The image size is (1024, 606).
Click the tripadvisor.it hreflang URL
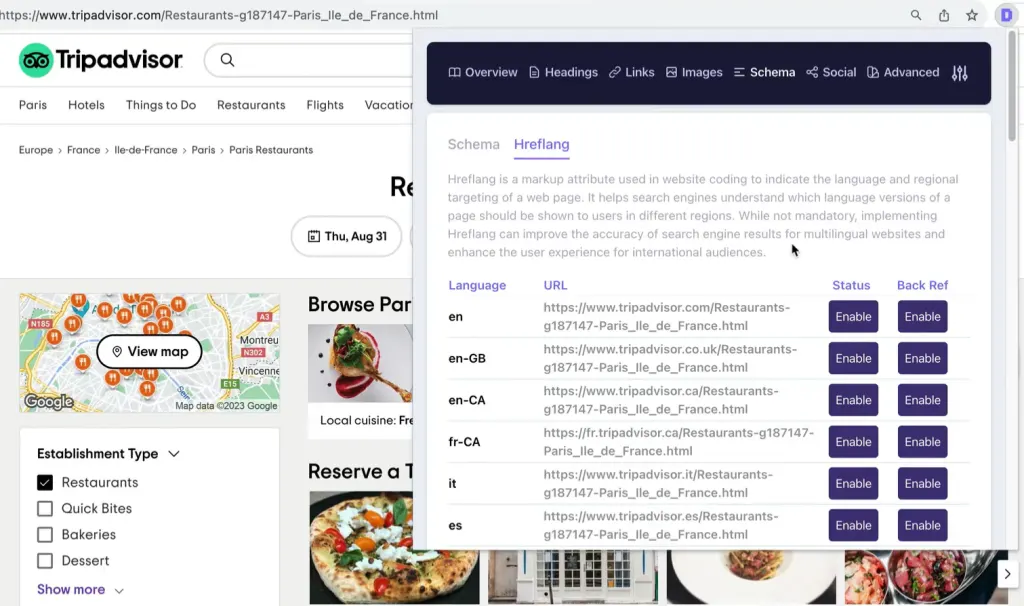pyautogui.click(x=658, y=484)
